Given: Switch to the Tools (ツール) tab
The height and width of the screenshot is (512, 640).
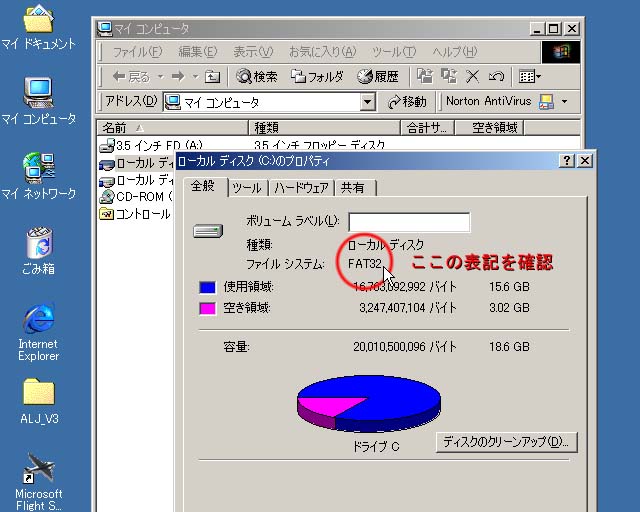Looking at the screenshot, I should tap(246, 188).
